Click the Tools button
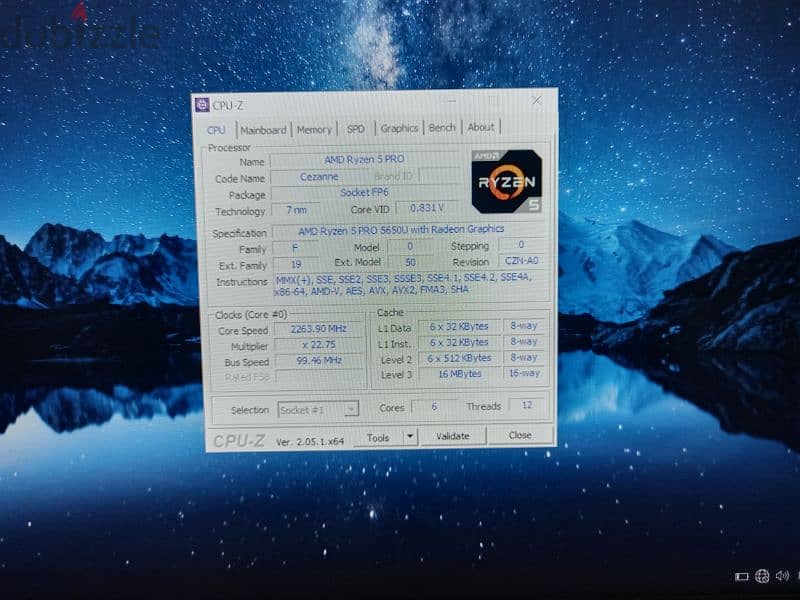Screen dimensions: 800x600 click(378, 438)
